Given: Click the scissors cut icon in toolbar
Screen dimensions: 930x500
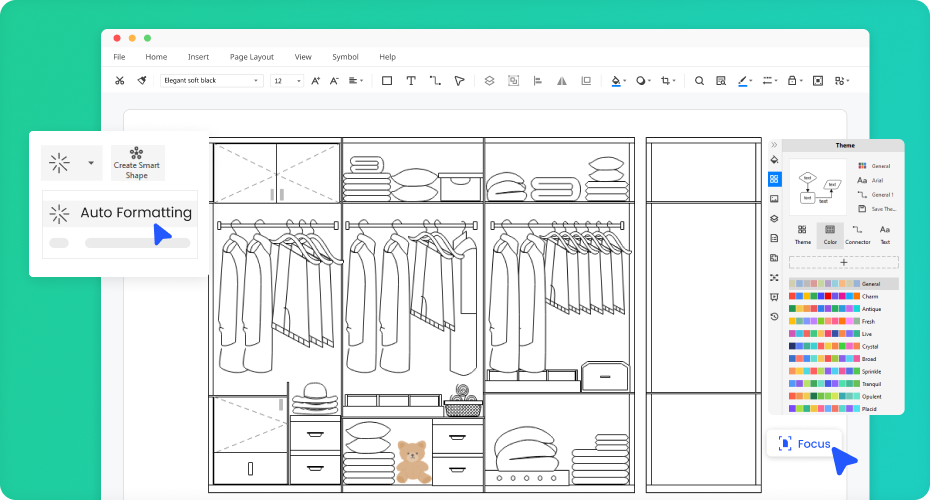Looking at the screenshot, I should coord(120,81).
